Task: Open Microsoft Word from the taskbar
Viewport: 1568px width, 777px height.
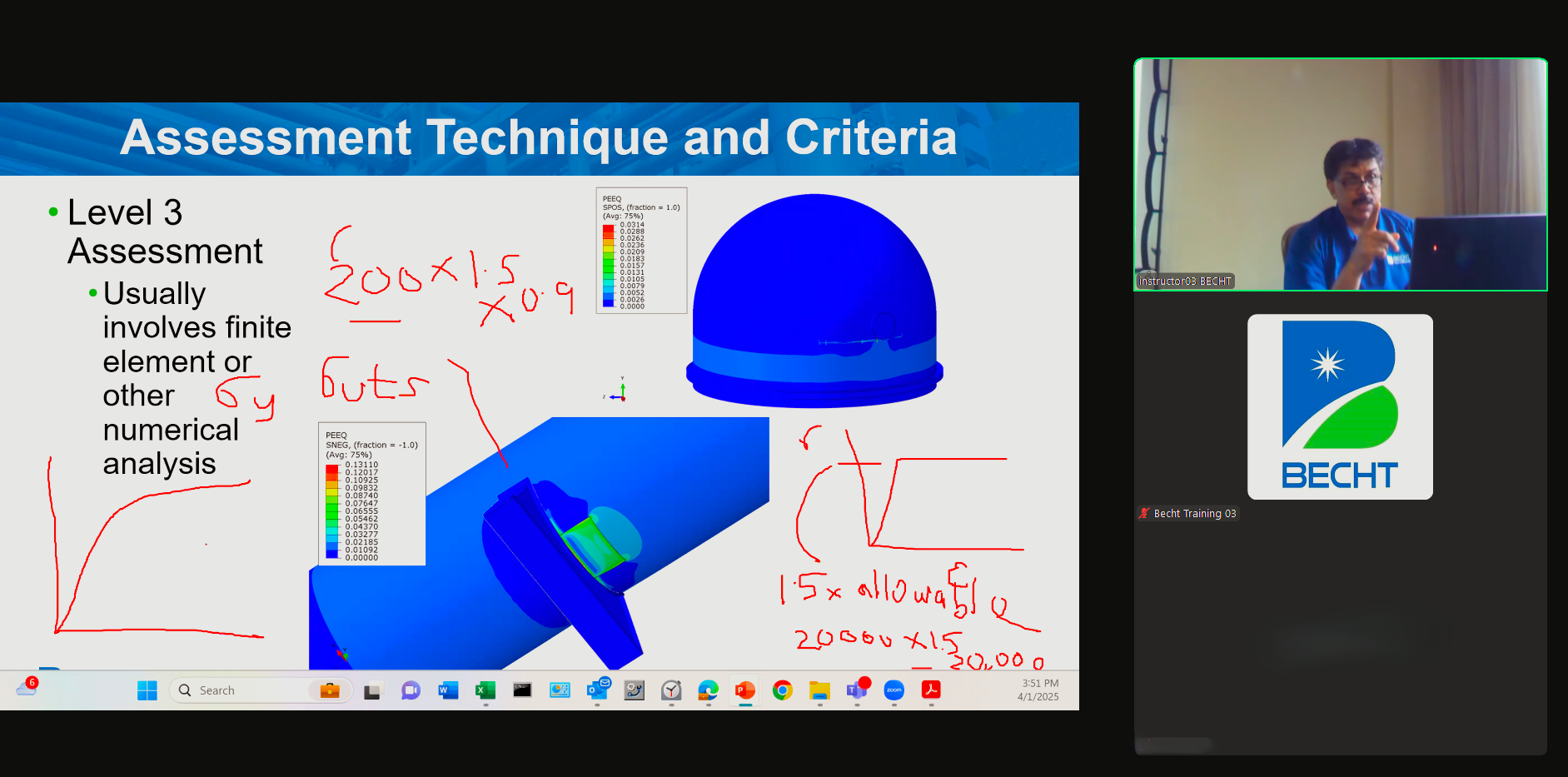Action: pyautogui.click(x=448, y=690)
